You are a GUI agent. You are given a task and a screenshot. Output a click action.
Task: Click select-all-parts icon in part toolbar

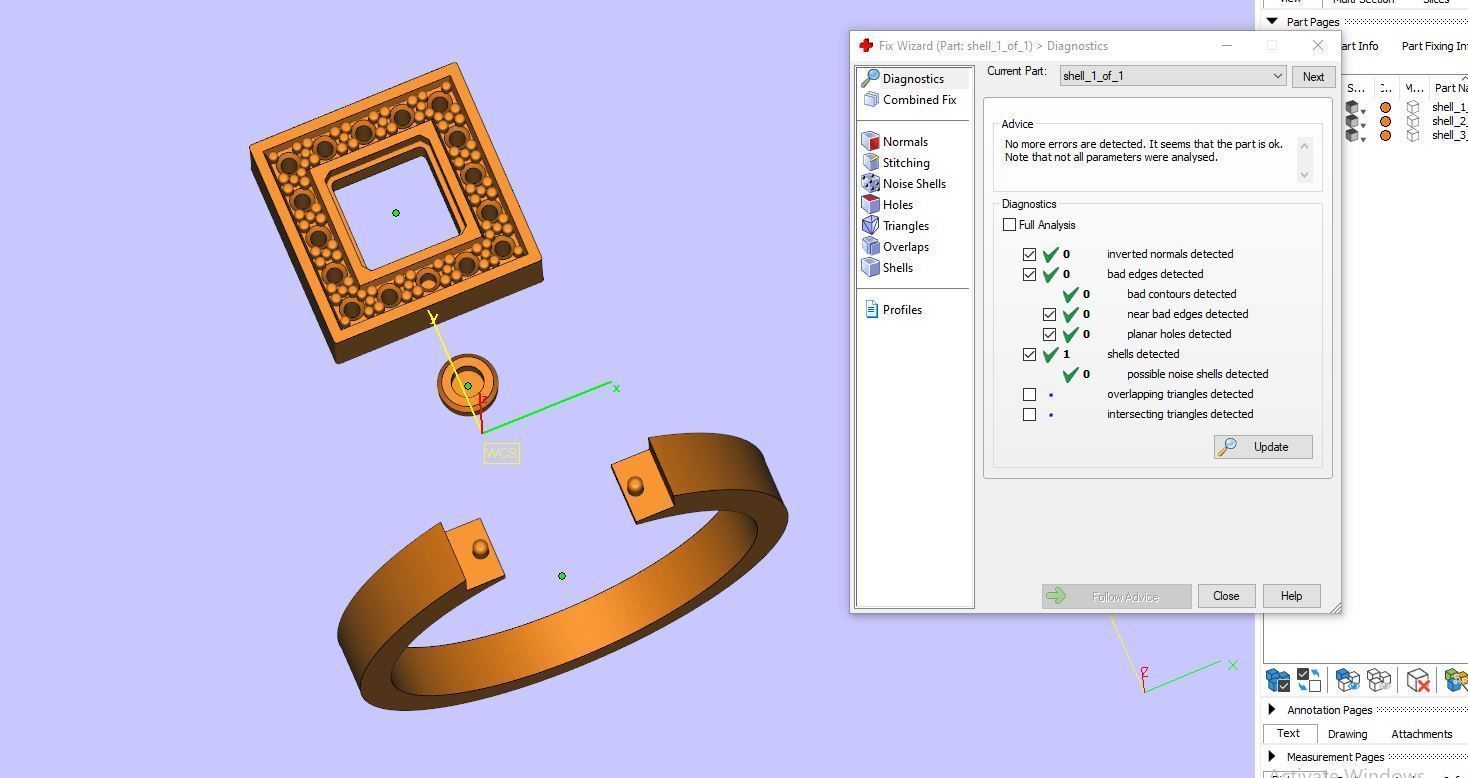click(1278, 680)
